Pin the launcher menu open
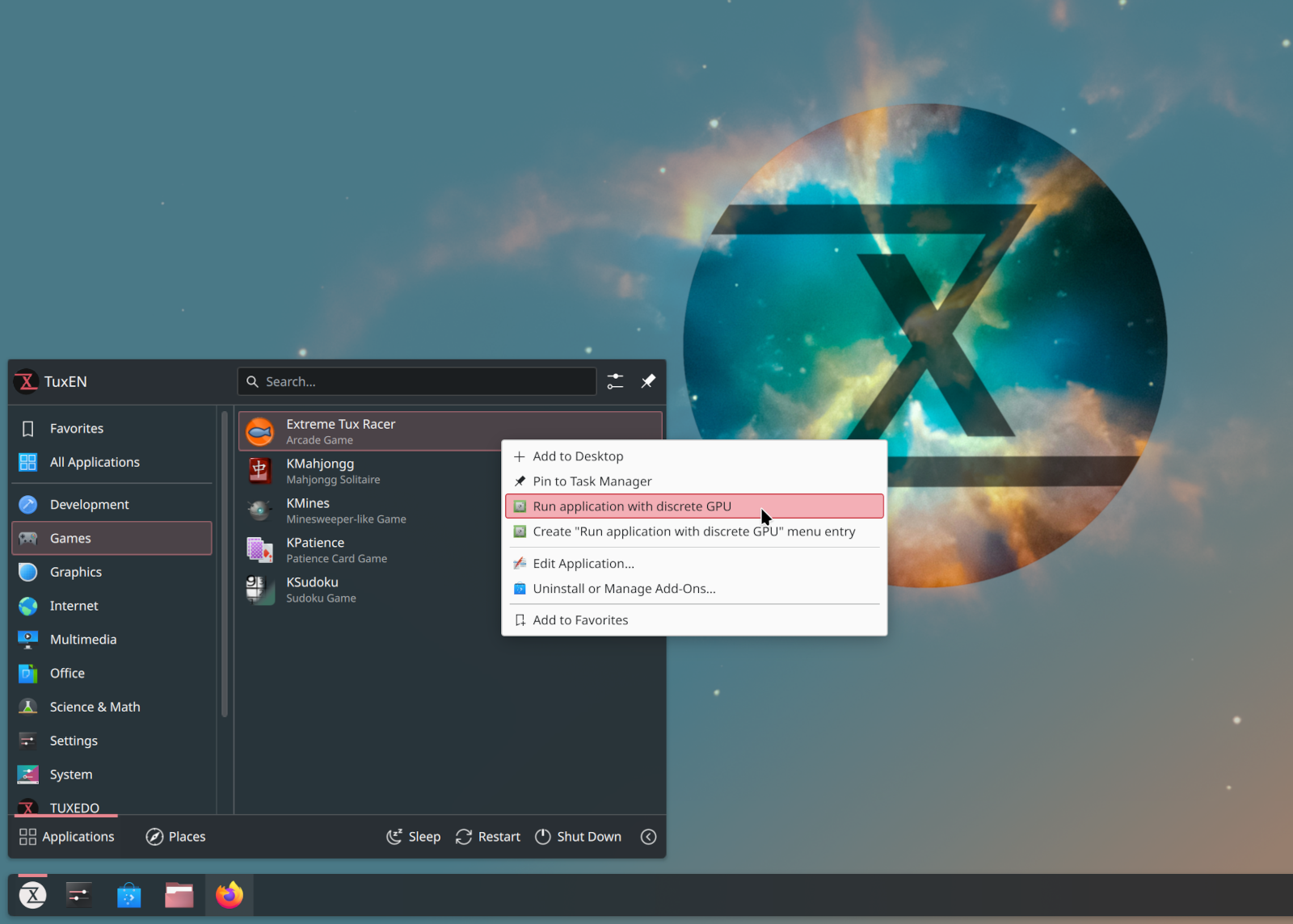1293x924 pixels. [648, 381]
